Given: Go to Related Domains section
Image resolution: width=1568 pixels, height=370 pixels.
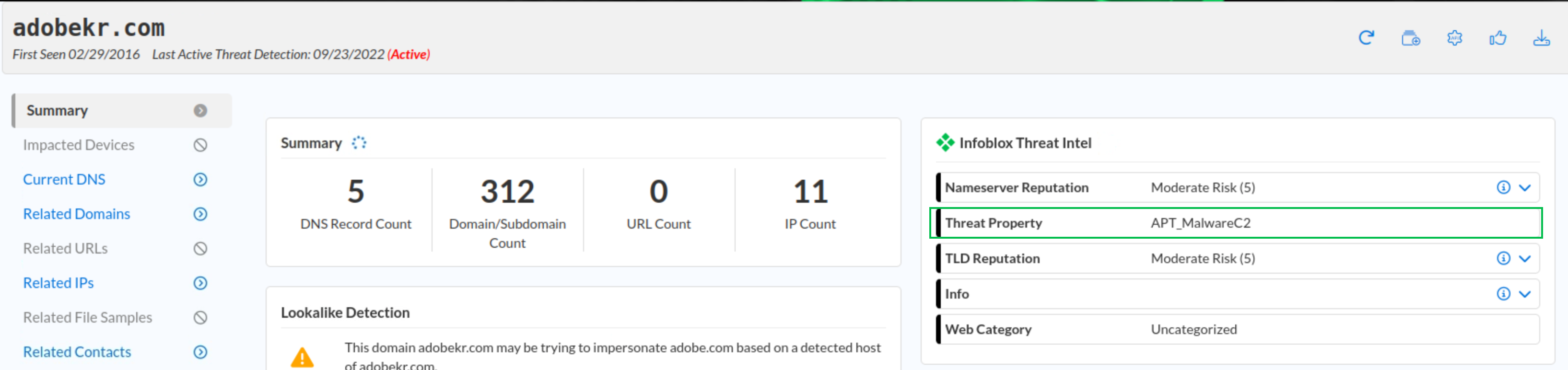Looking at the screenshot, I should (77, 214).
